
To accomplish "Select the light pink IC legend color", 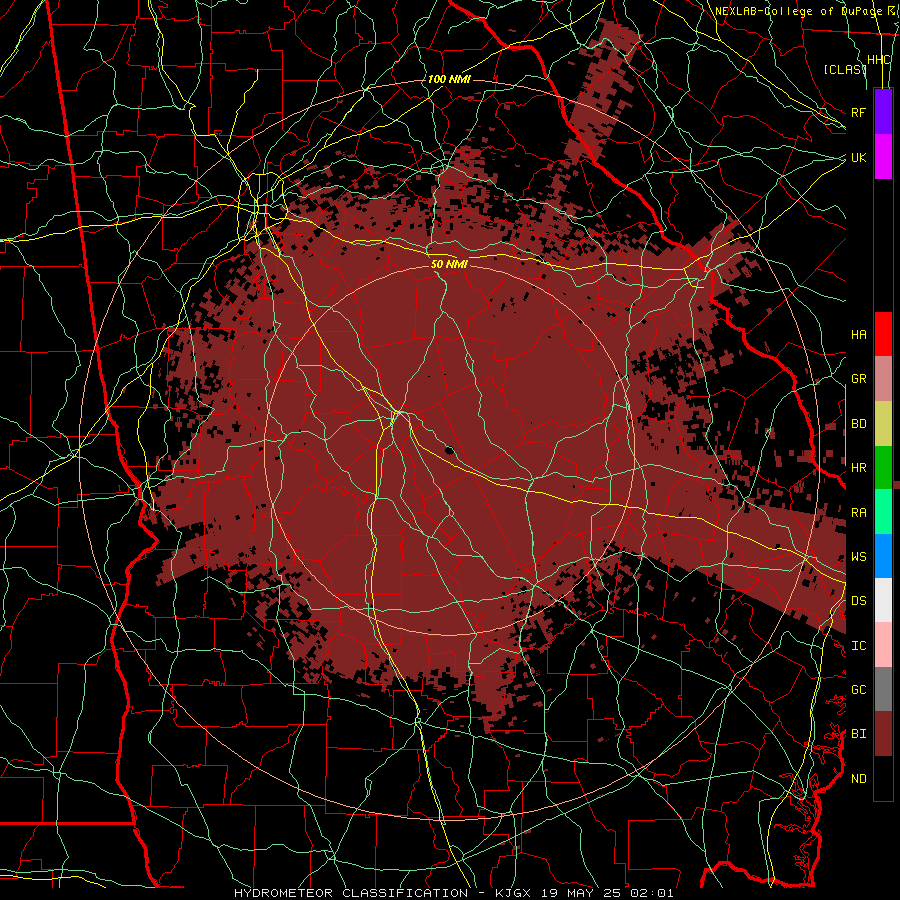I will coord(883,645).
